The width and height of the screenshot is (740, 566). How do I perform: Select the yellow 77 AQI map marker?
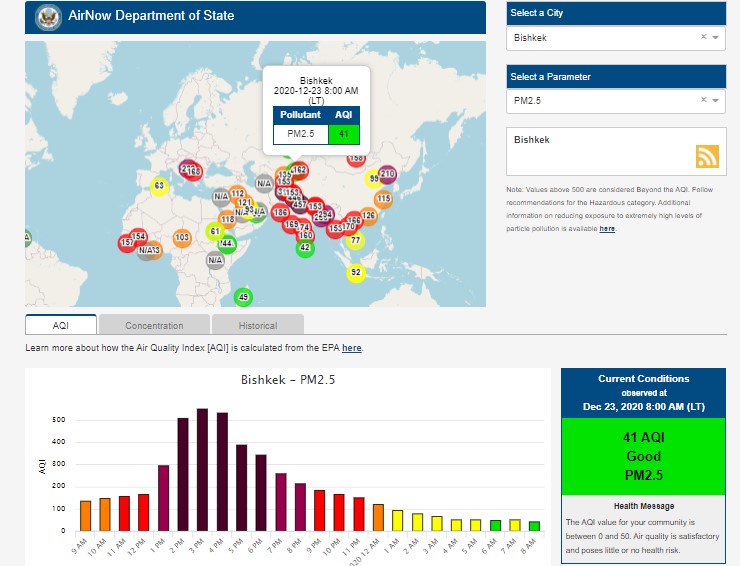[x=354, y=240]
